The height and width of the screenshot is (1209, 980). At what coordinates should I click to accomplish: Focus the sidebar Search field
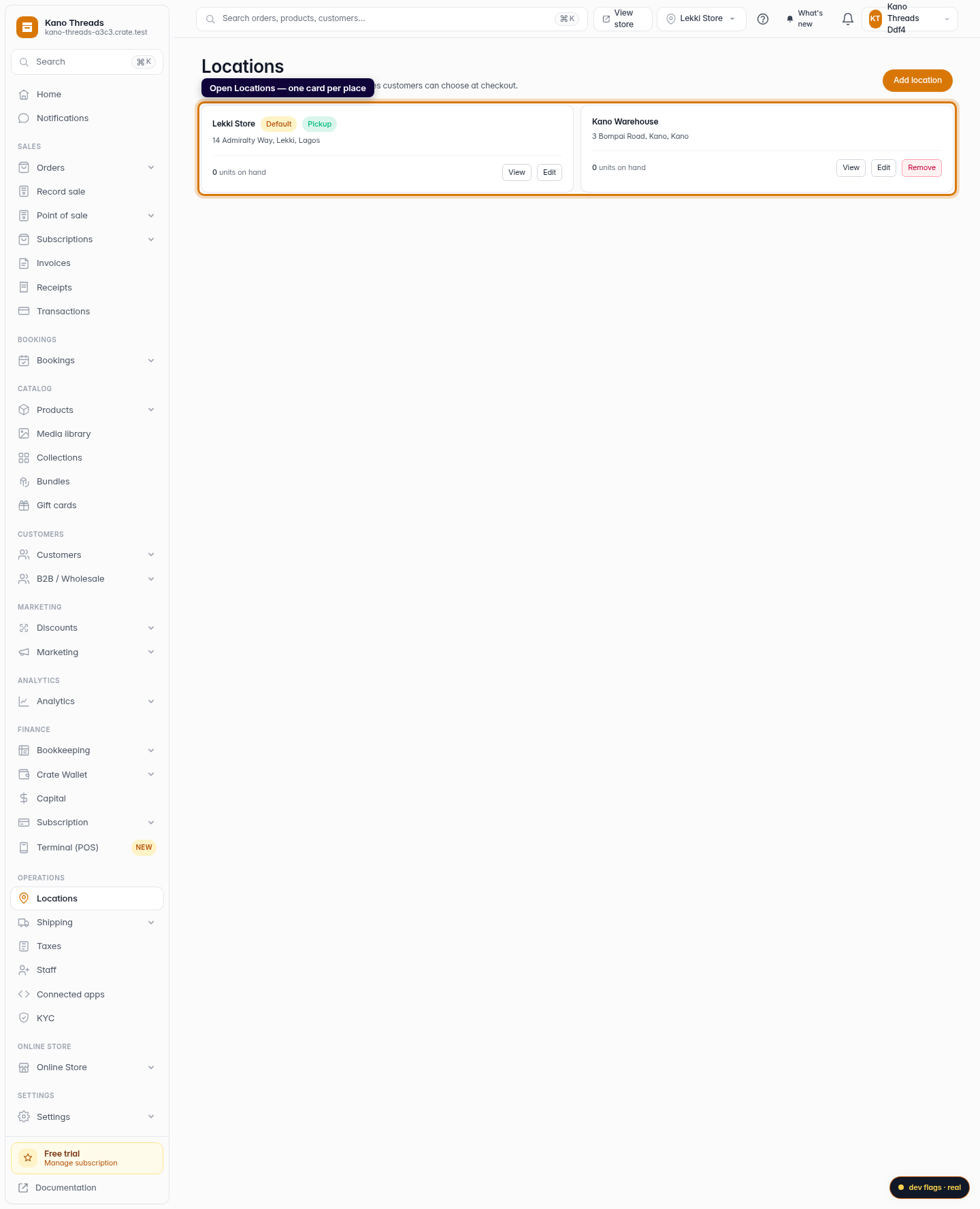point(87,62)
